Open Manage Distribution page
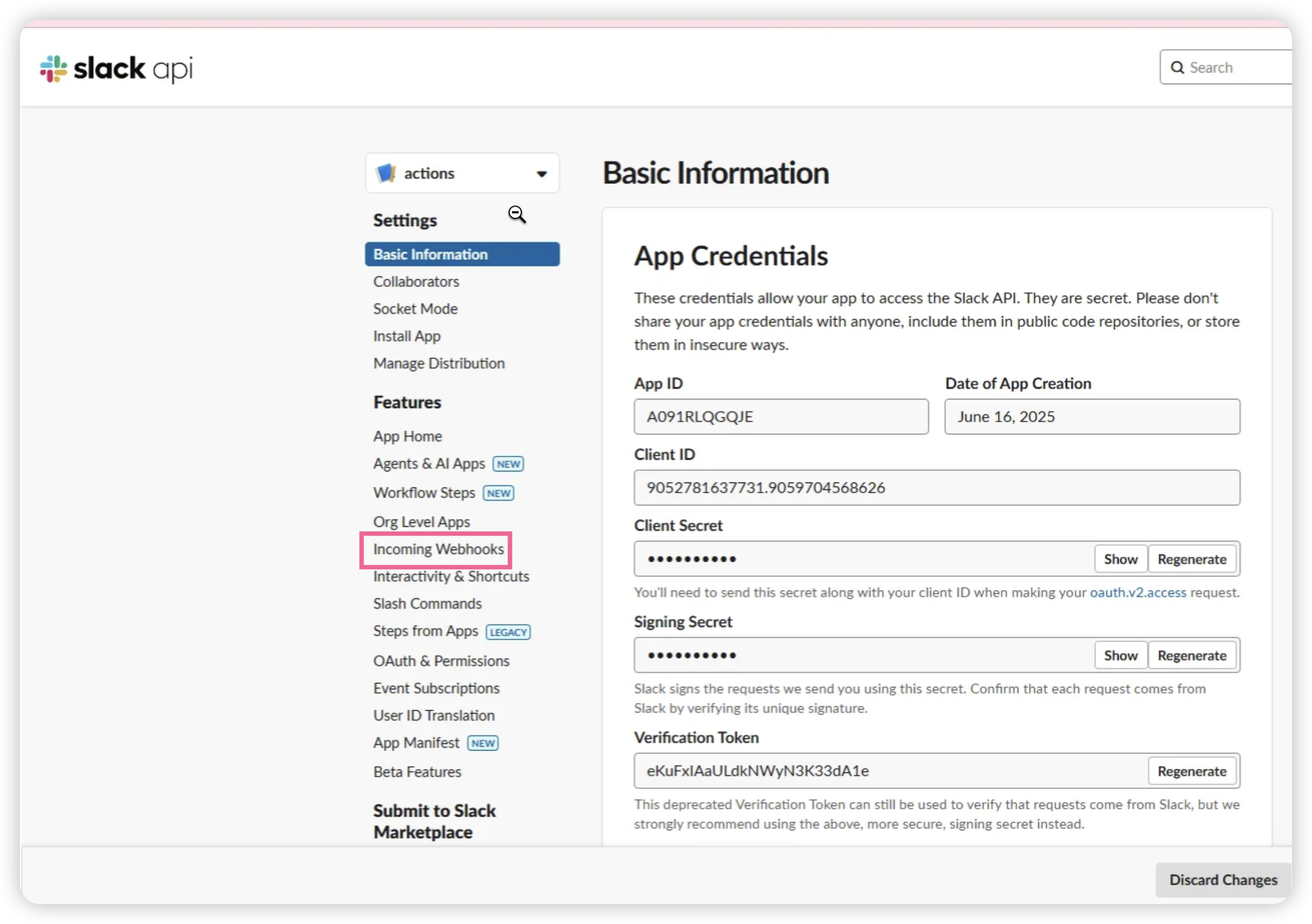 [x=439, y=363]
